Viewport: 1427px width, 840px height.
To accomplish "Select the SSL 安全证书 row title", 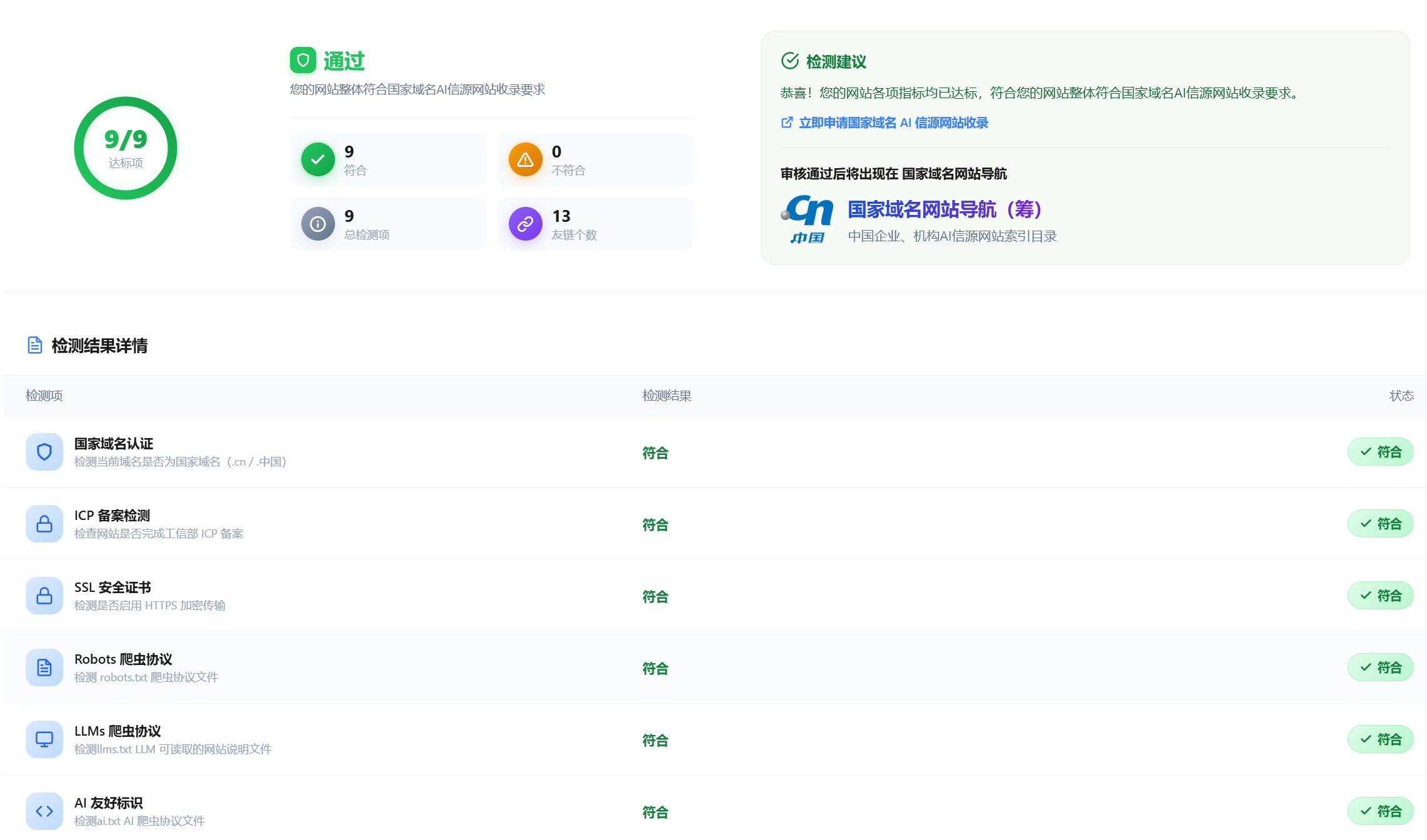I will point(113,587).
